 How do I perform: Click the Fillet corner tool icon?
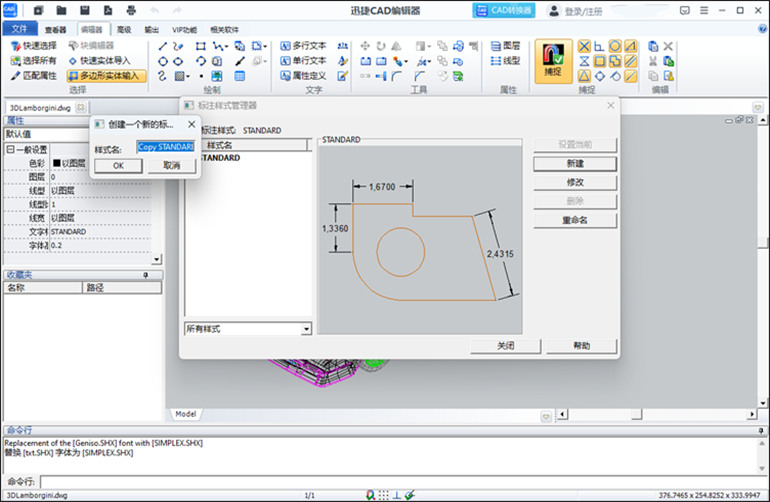[x=397, y=76]
